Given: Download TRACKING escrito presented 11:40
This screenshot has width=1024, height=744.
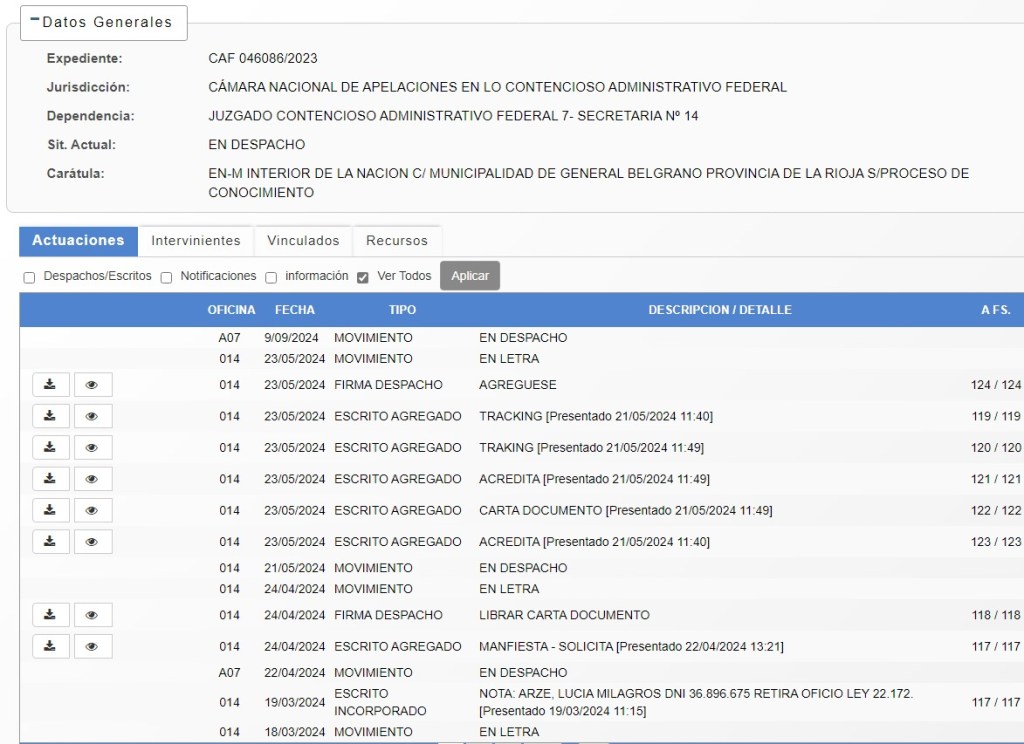Looking at the screenshot, I should (50, 416).
